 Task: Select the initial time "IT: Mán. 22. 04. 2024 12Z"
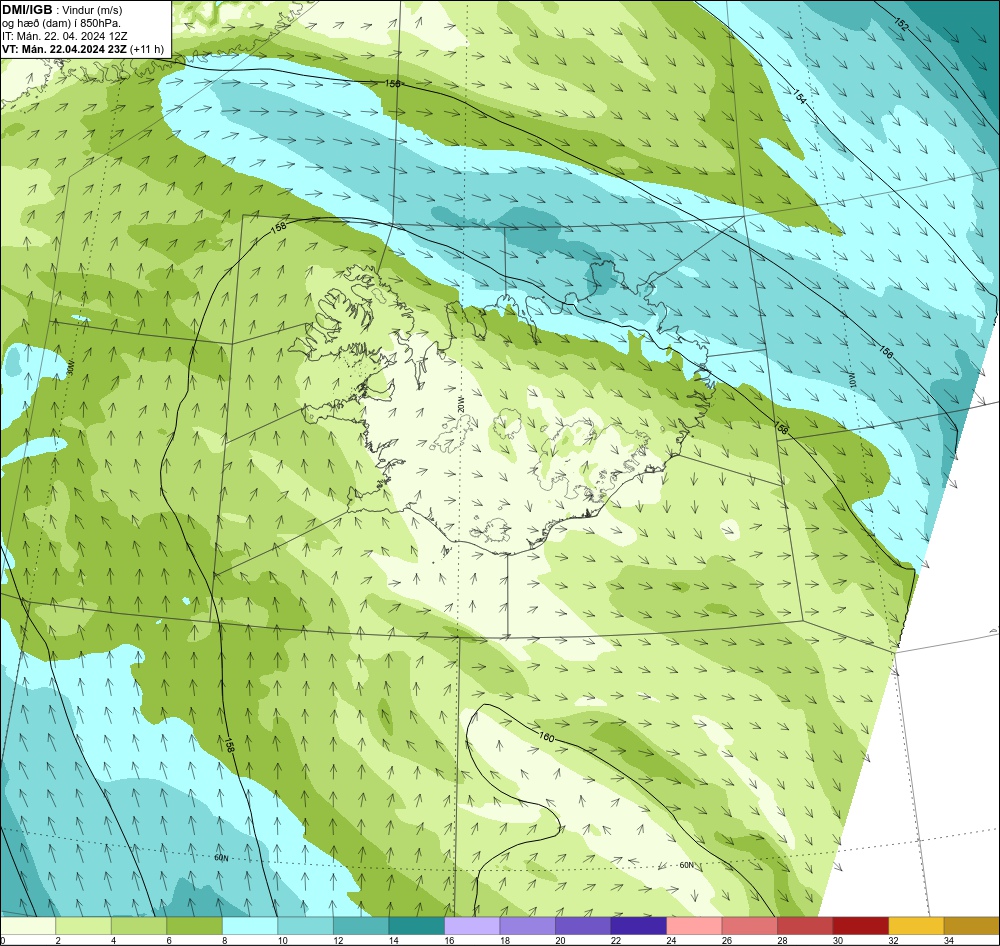click(64, 36)
